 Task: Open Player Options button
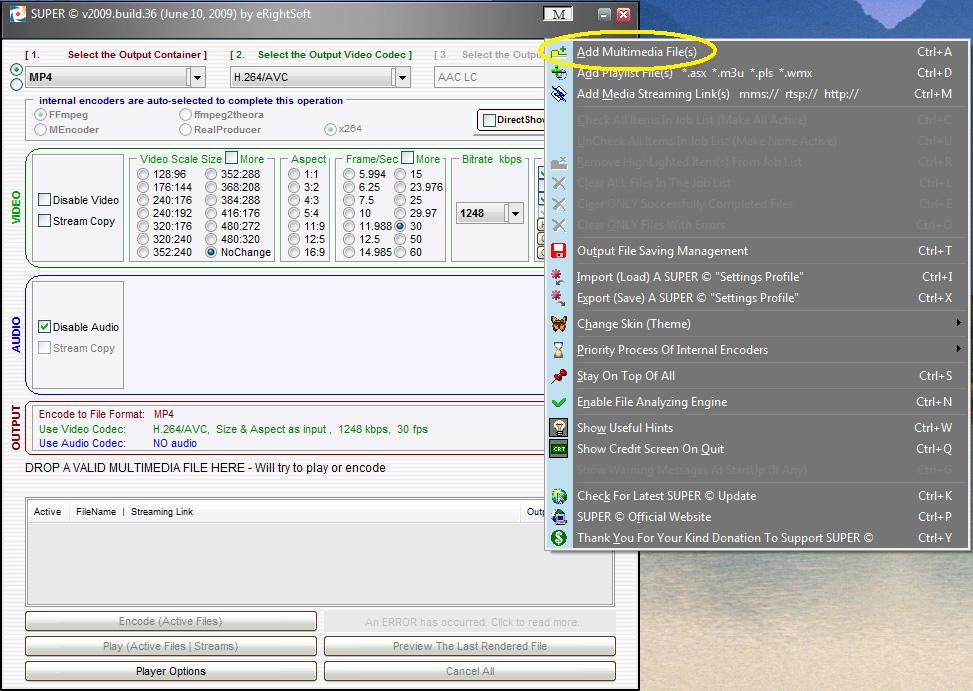(171, 671)
